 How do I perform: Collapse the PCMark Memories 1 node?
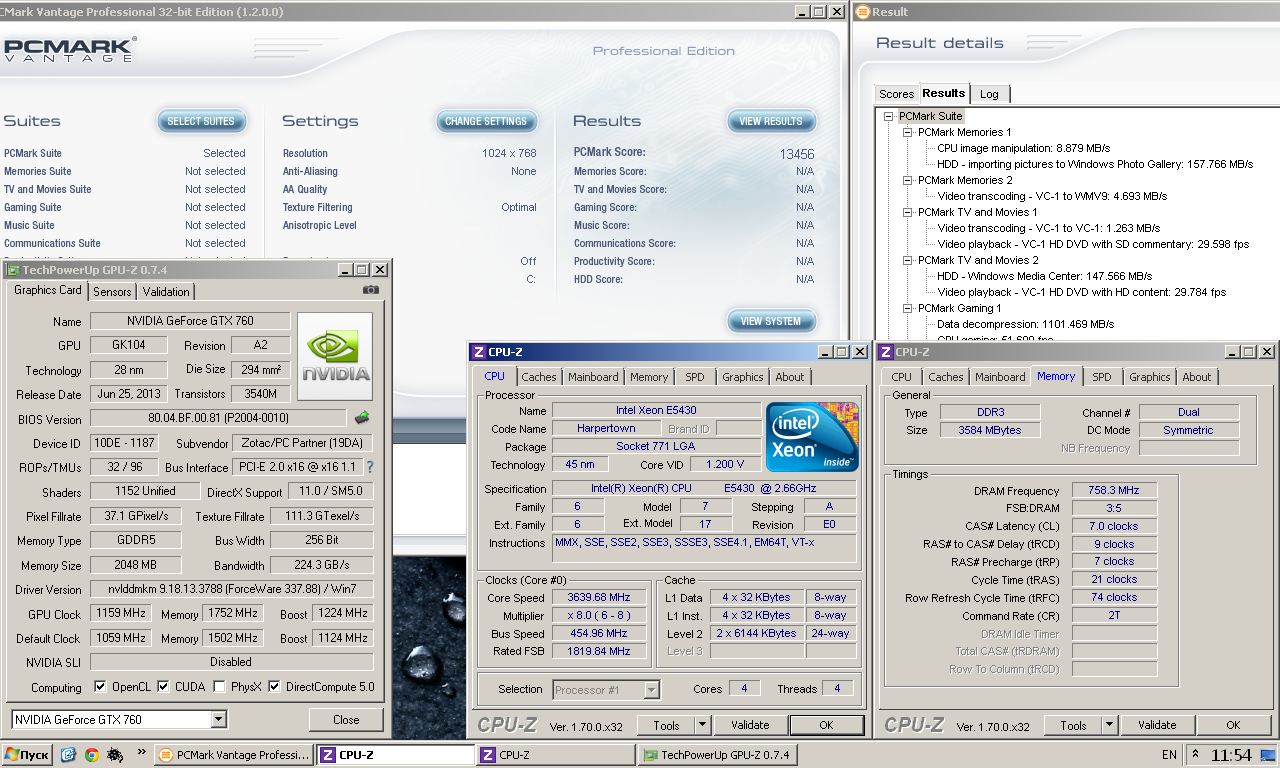click(907, 132)
